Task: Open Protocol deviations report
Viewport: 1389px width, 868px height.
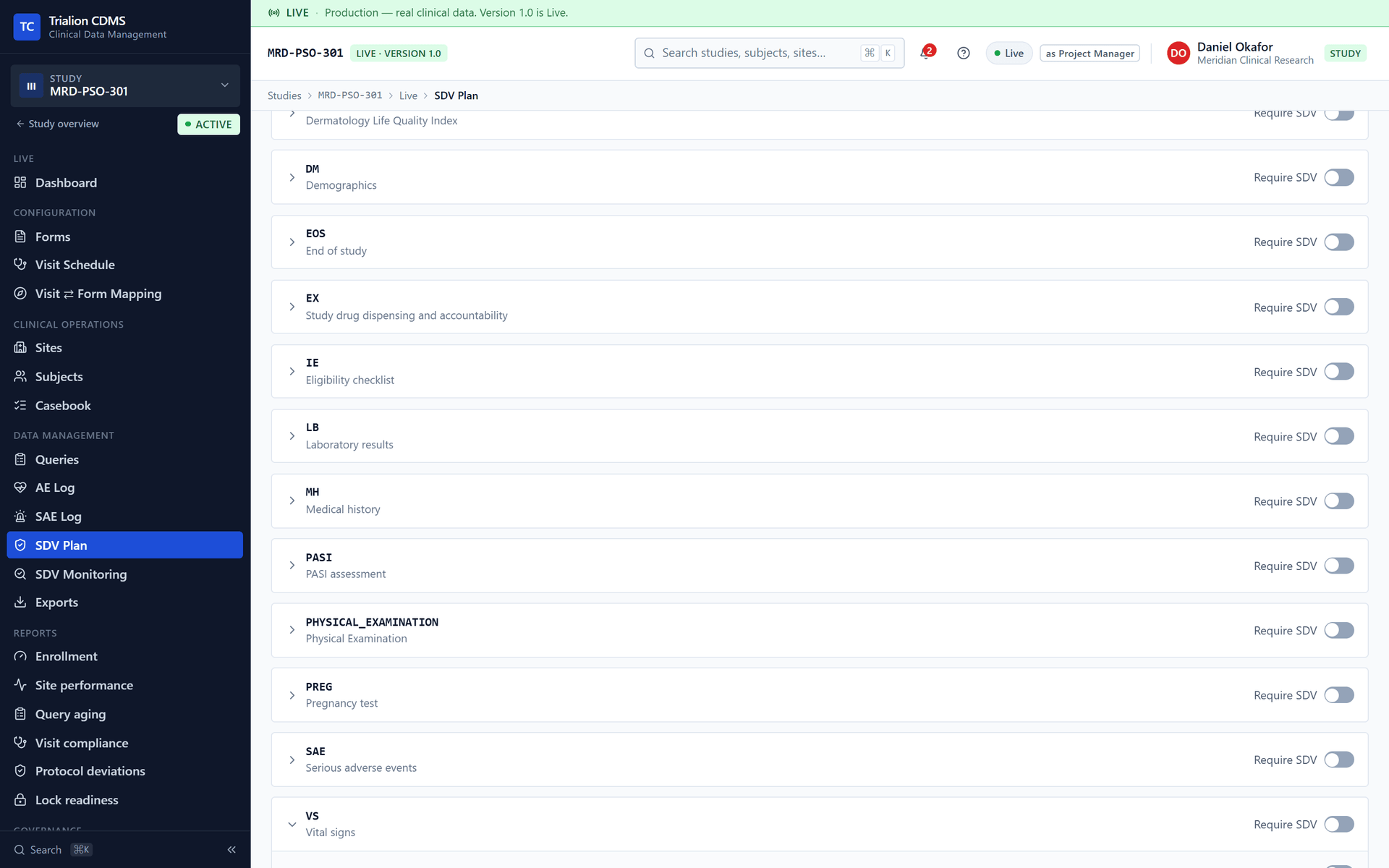Action: coord(124,771)
